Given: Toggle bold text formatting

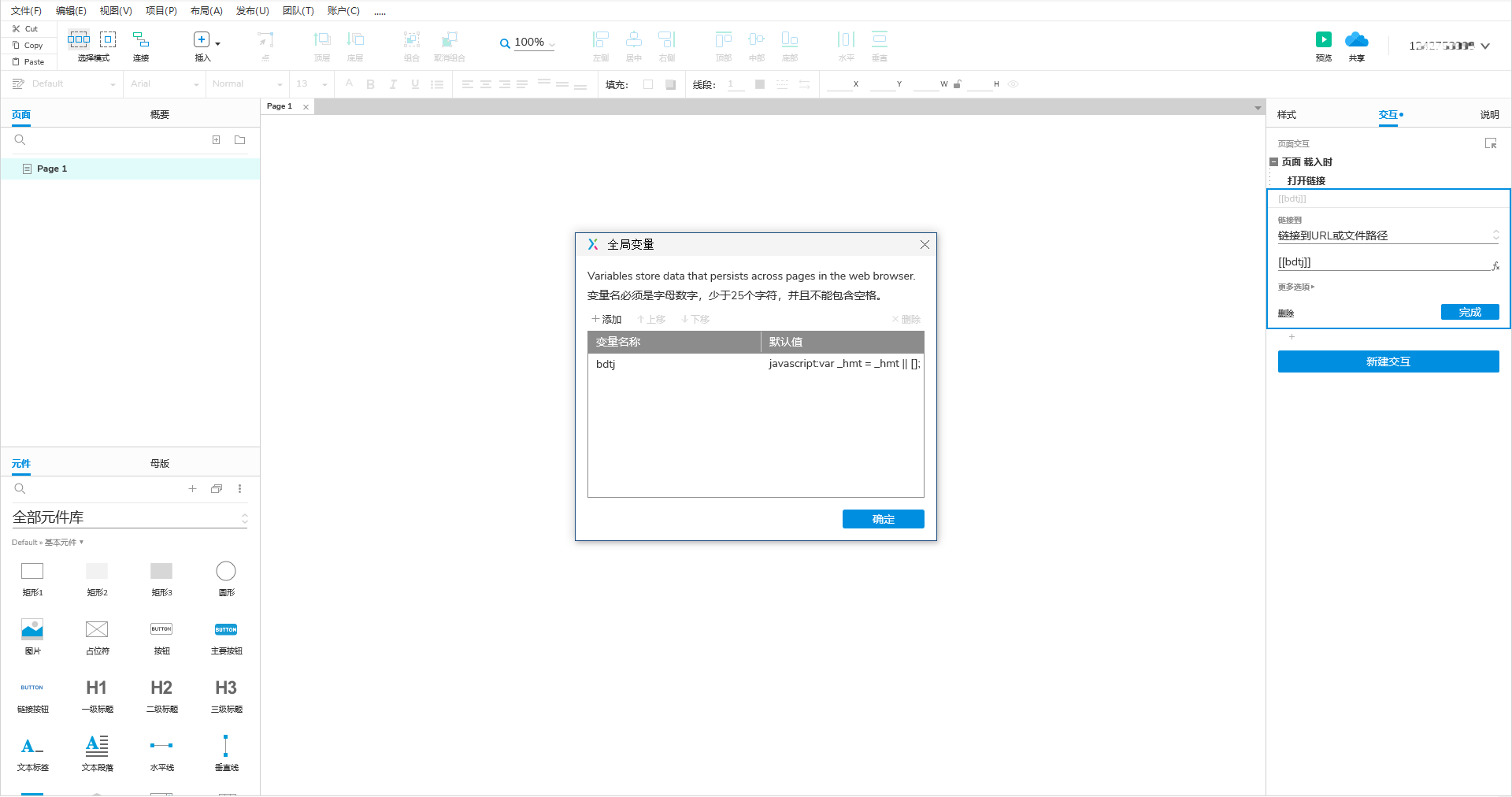Looking at the screenshot, I should coord(370,84).
